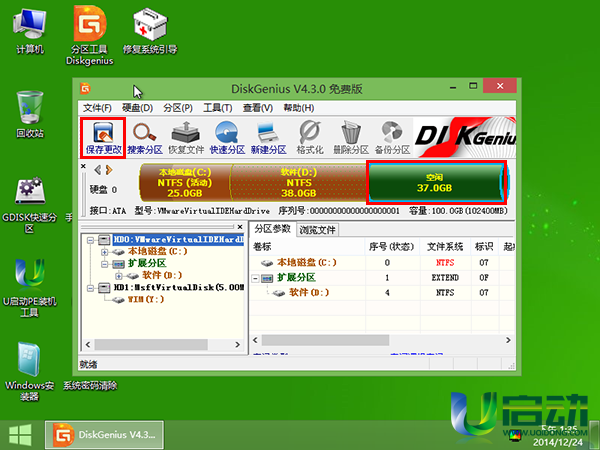Click the Delete Partition (删除分区) icon

pyautogui.click(x=351, y=138)
